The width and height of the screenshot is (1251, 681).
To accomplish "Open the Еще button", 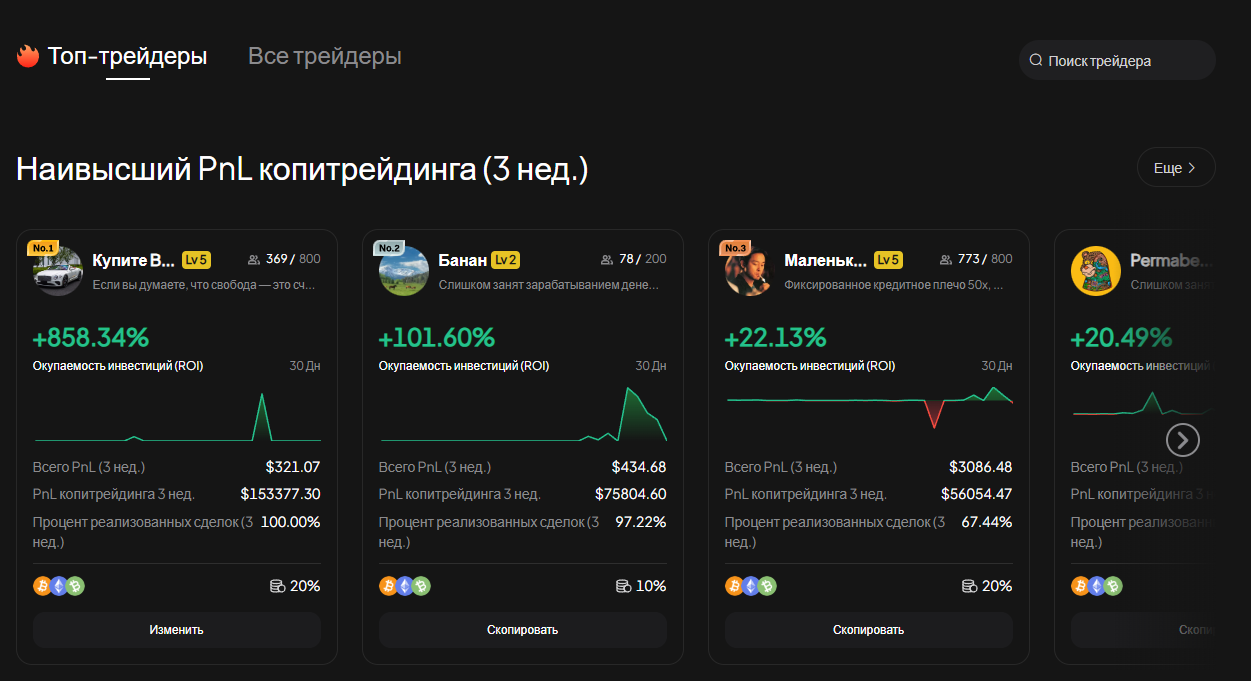I will pyautogui.click(x=1176, y=168).
